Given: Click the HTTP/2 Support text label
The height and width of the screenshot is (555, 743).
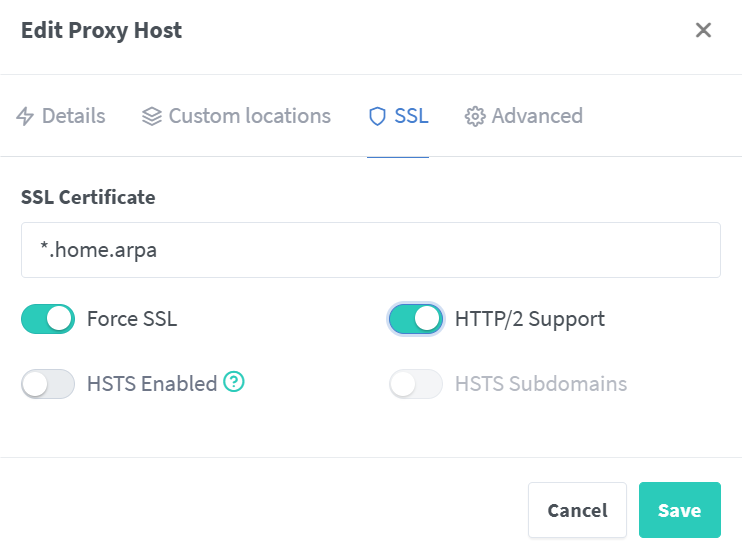Looking at the screenshot, I should click(x=530, y=319).
